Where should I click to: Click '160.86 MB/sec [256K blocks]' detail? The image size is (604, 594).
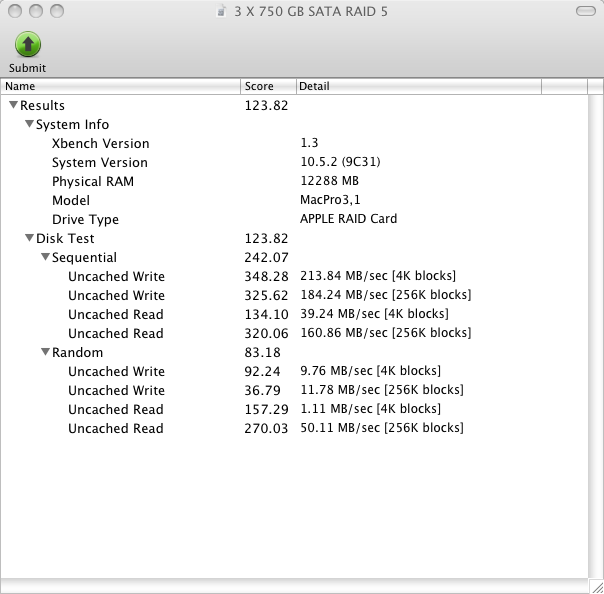coord(386,333)
